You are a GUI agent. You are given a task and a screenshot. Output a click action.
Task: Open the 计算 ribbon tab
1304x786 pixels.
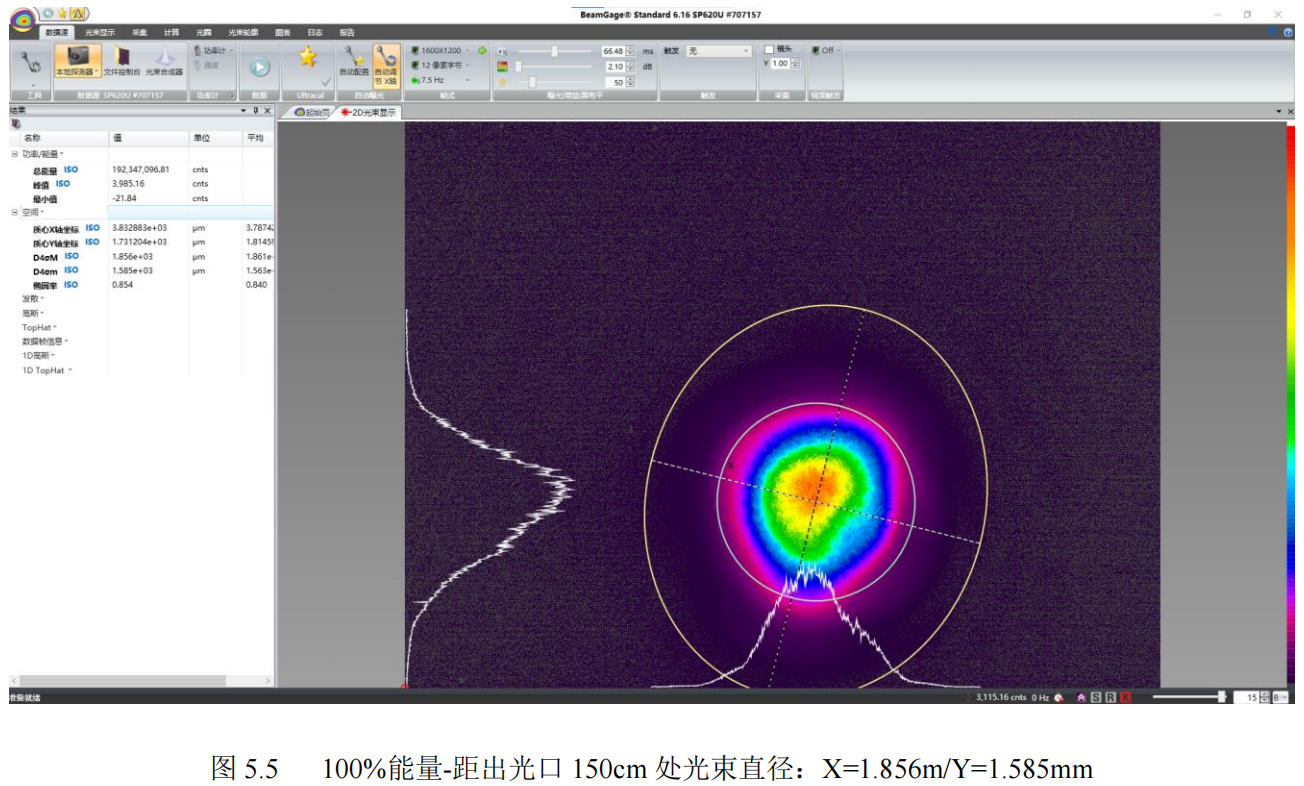pos(171,33)
